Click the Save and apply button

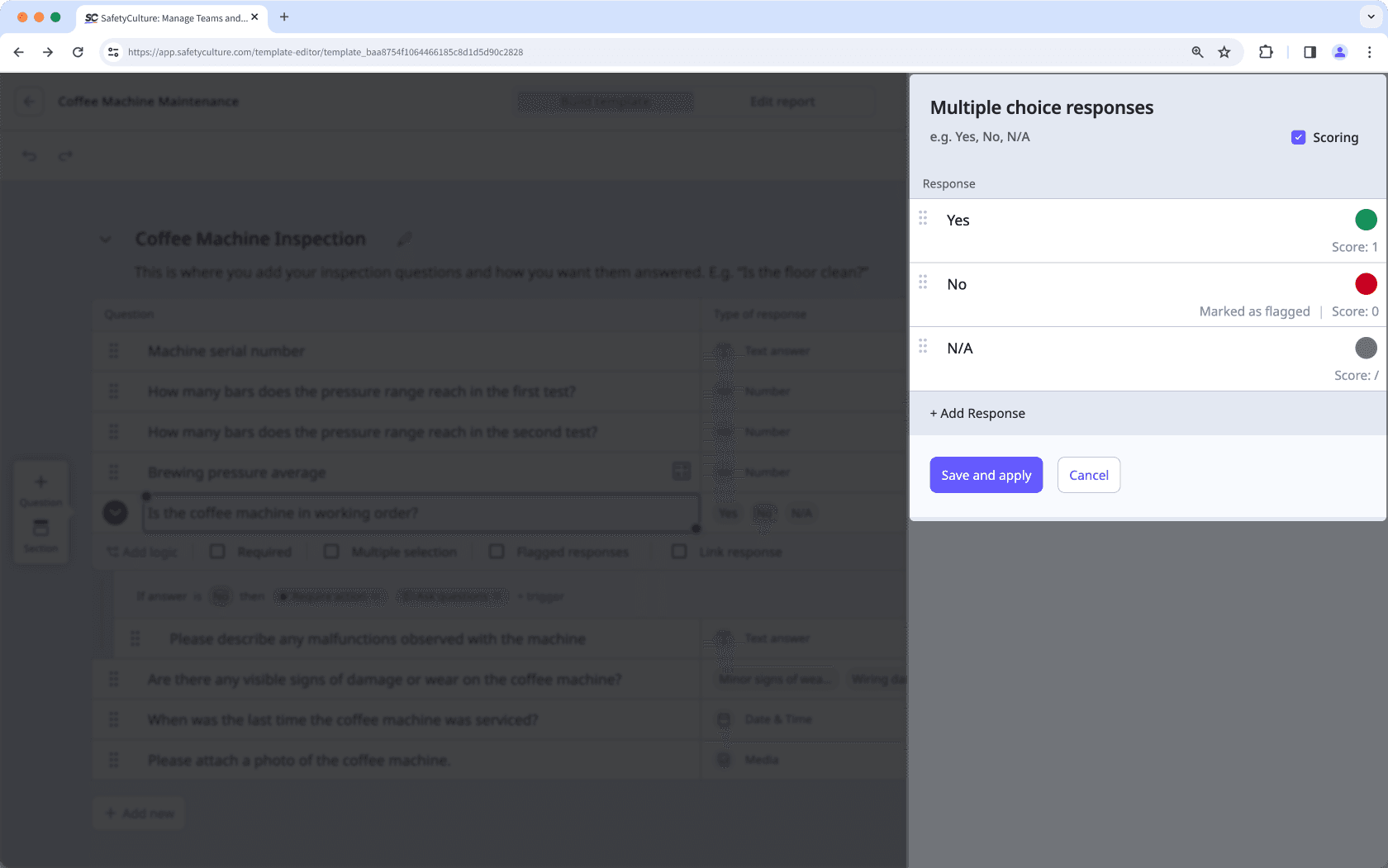coord(986,475)
